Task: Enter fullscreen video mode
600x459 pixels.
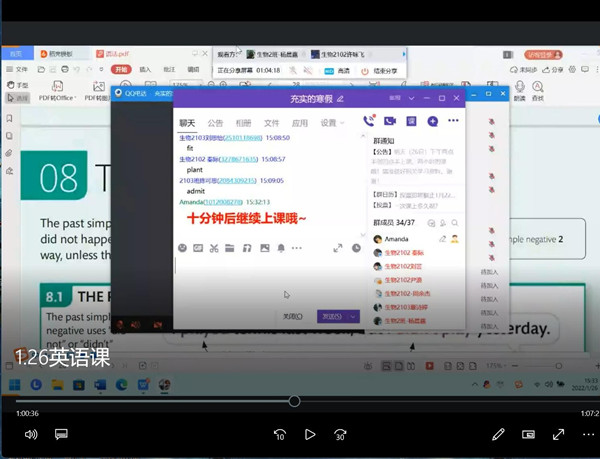Action: [x=556, y=434]
